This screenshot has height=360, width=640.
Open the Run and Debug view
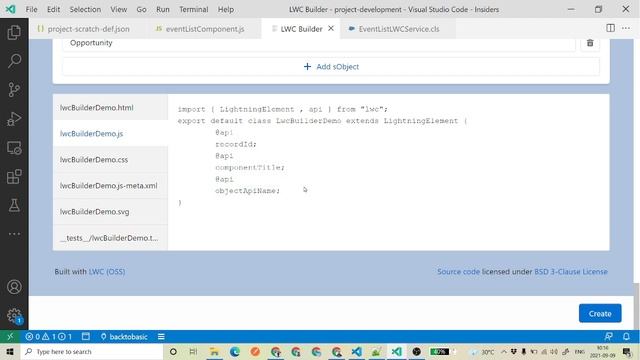point(14,119)
